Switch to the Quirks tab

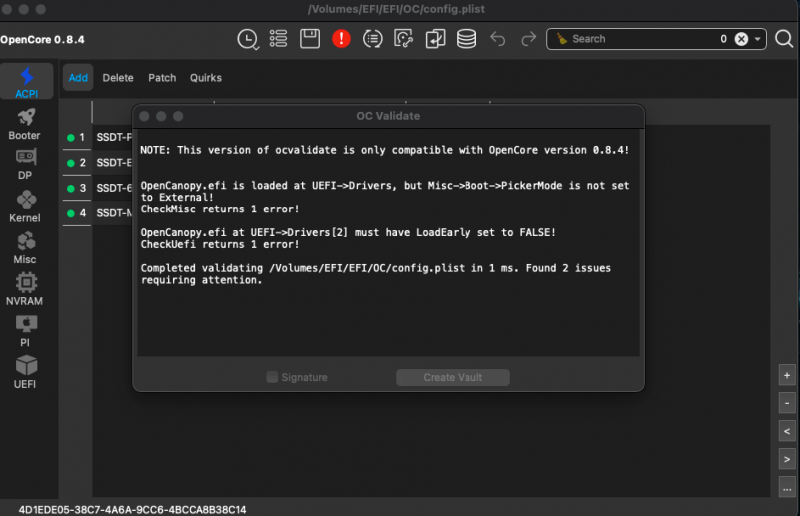pyautogui.click(x=206, y=78)
